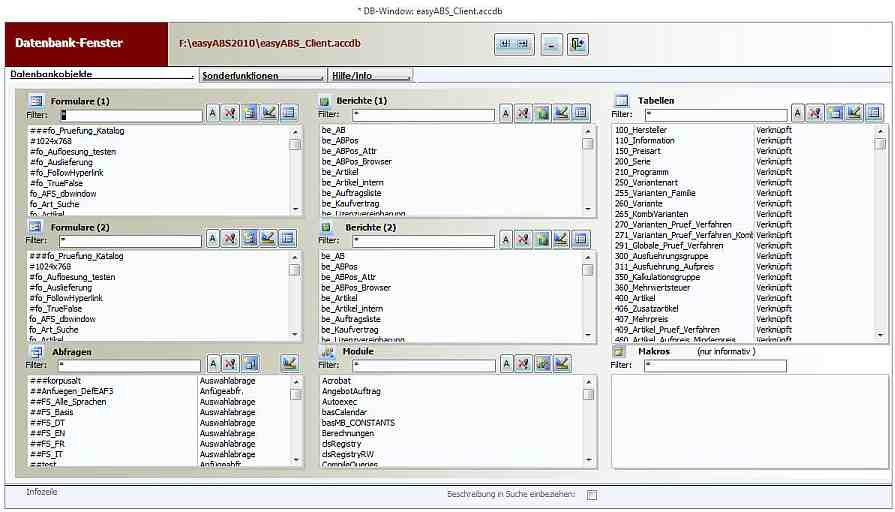Click the Module filter input field

pyautogui.click(x=424, y=365)
